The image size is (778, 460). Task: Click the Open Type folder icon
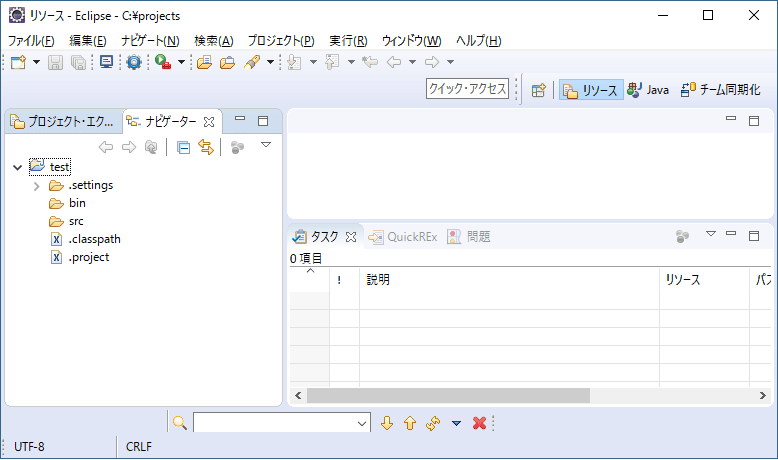click(x=204, y=62)
